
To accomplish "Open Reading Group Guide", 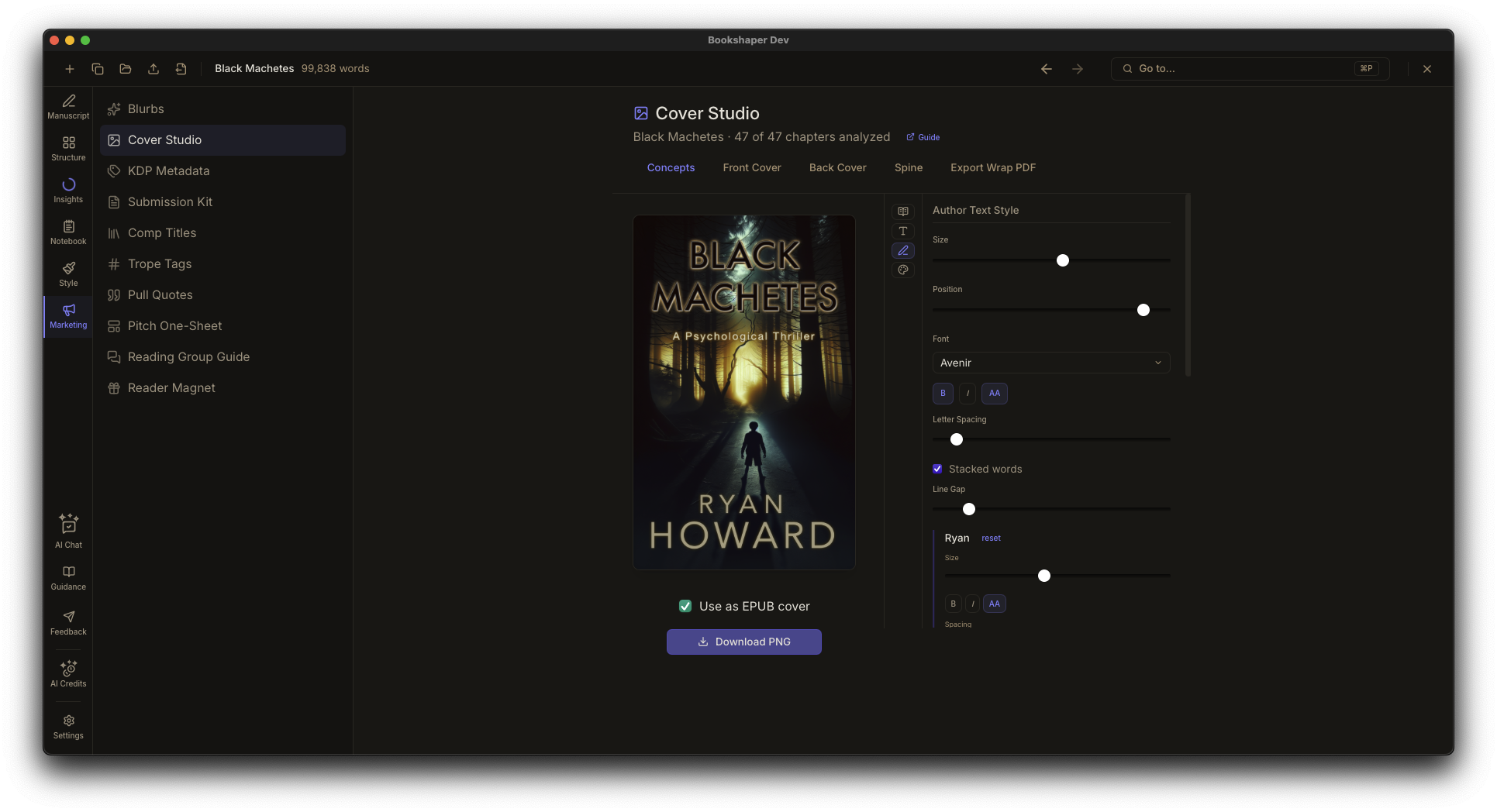I will click(x=223, y=357).
